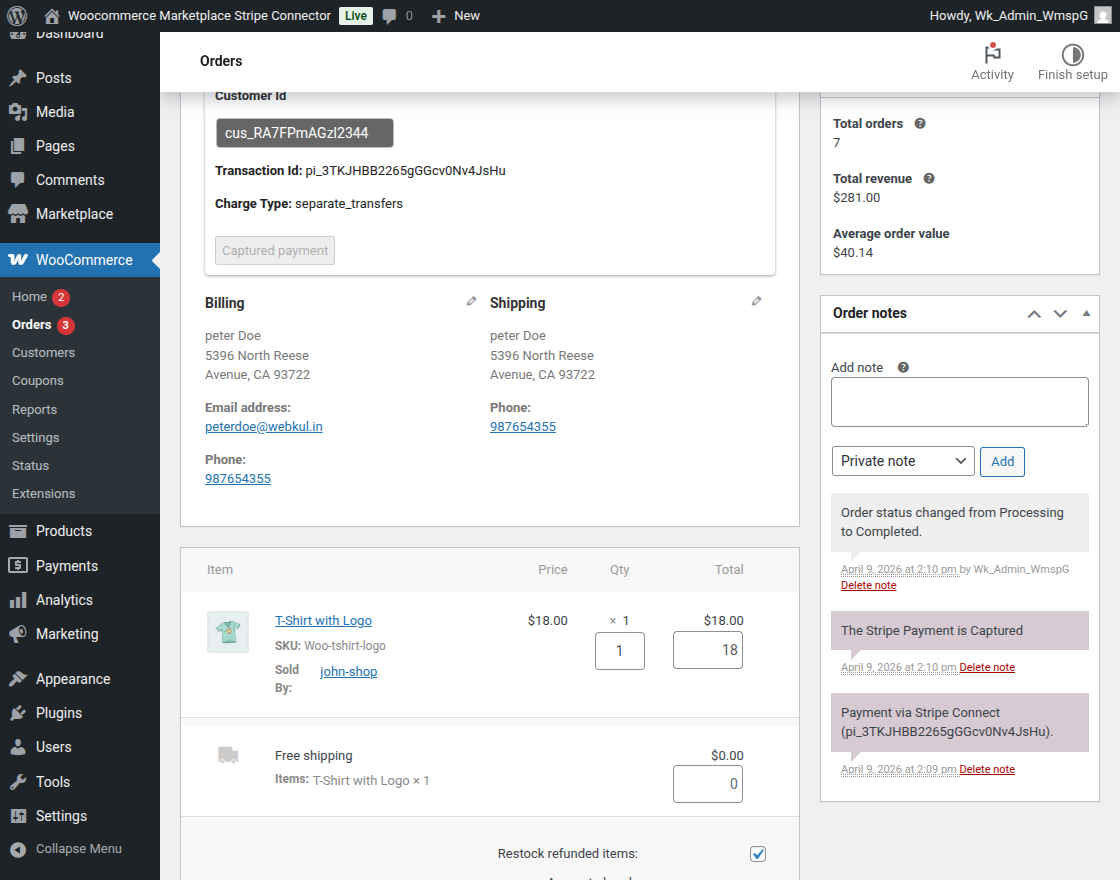Open the T-Shirt with Logo product link
The height and width of the screenshot is (880, 1120).
click(323, 621)
